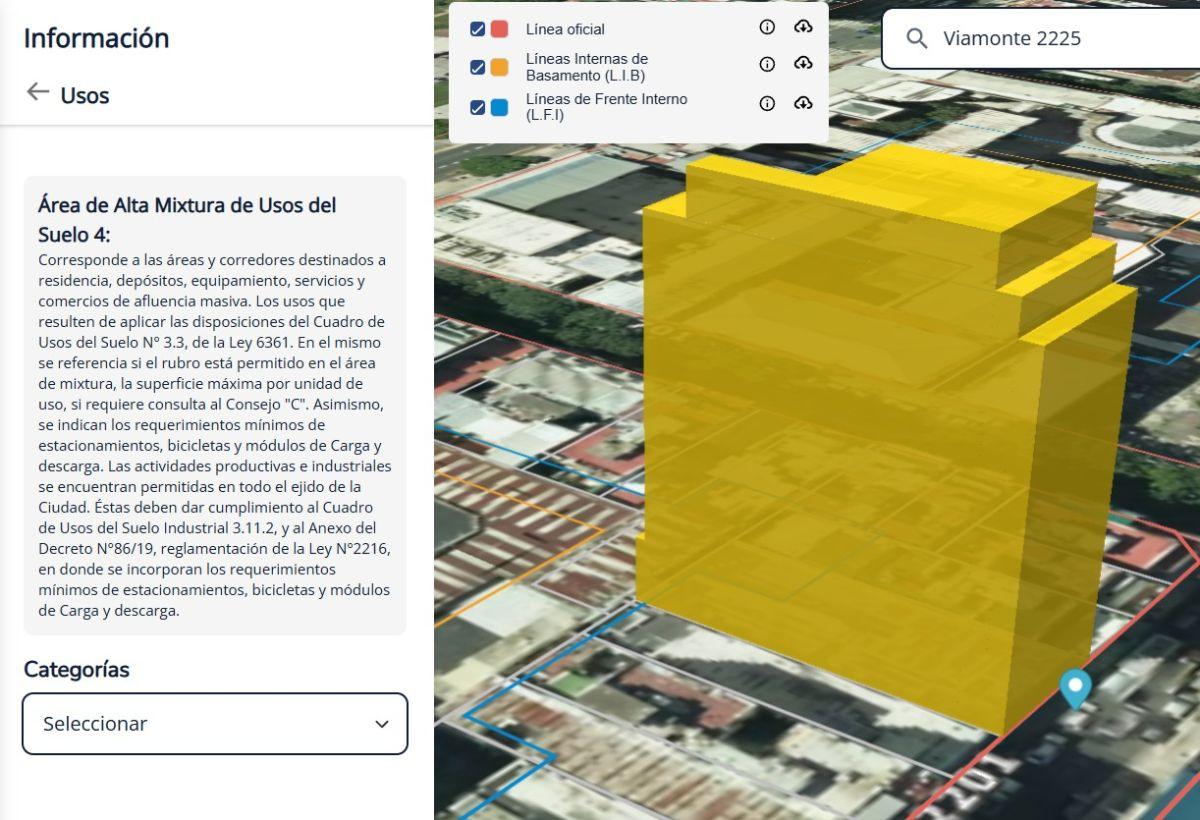Screen dimensions: 1200x820
Task: Uncheck the Línea oficial layer checkbox
Action: [x=478, y=29]
